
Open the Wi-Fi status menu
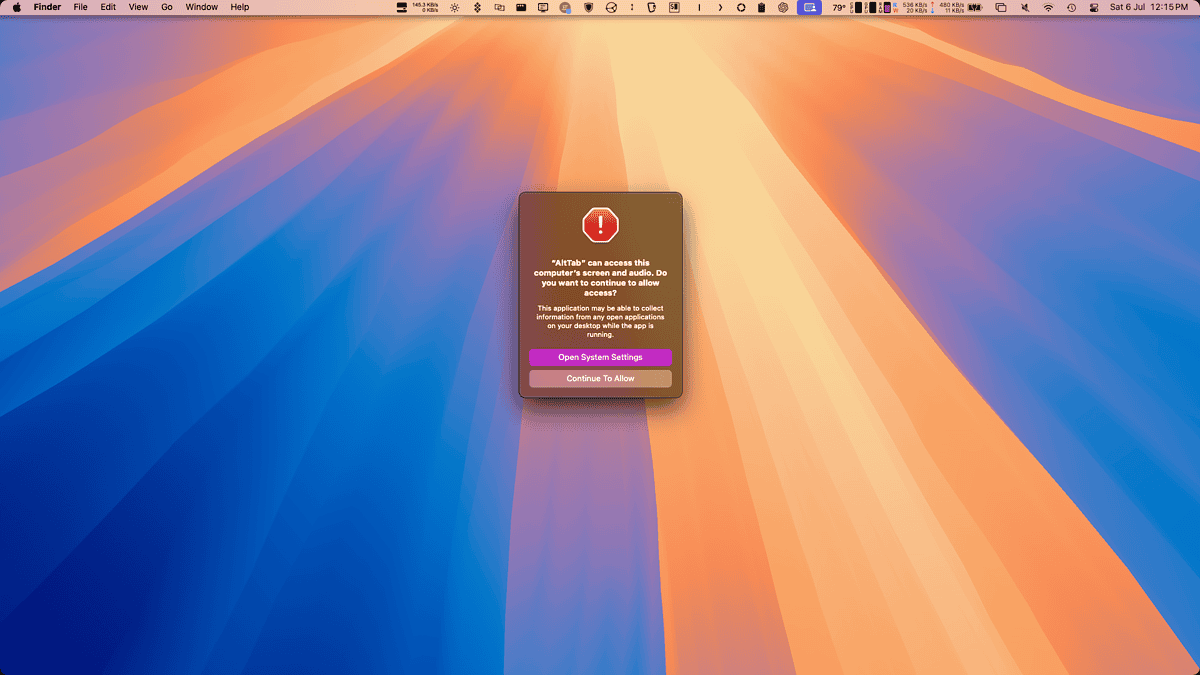pos(1047,7)
